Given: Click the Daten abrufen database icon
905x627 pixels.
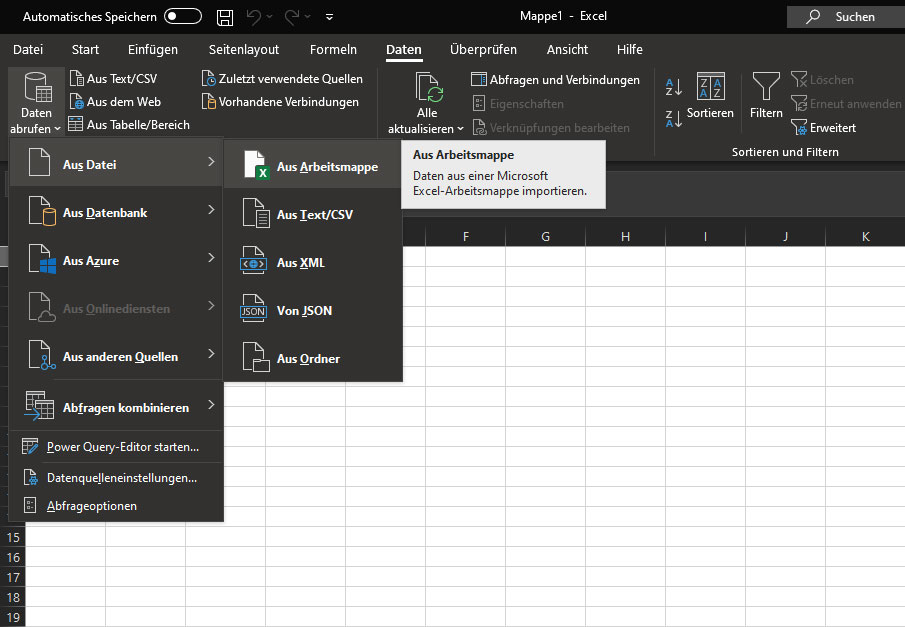Looking at the screenshot, I should pos(38,87).
